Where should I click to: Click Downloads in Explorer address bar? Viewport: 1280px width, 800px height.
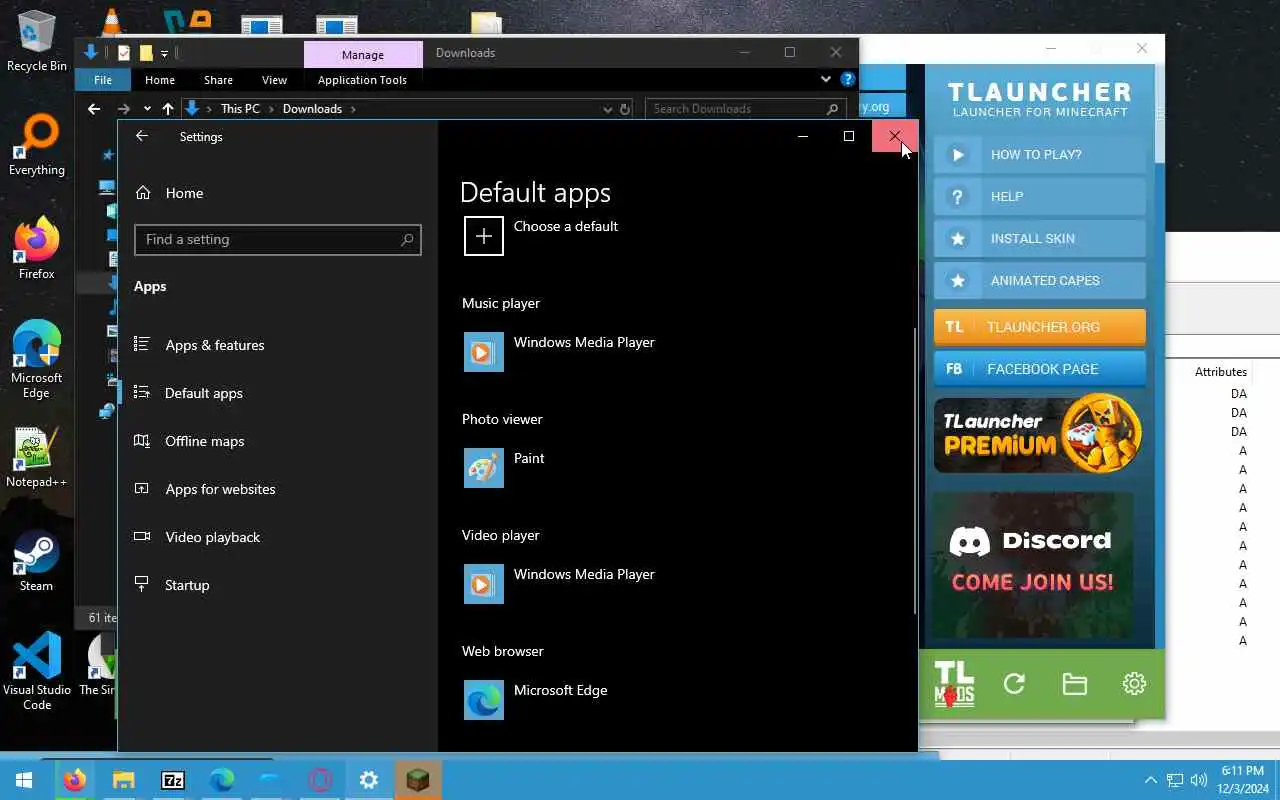coord(312,109)
